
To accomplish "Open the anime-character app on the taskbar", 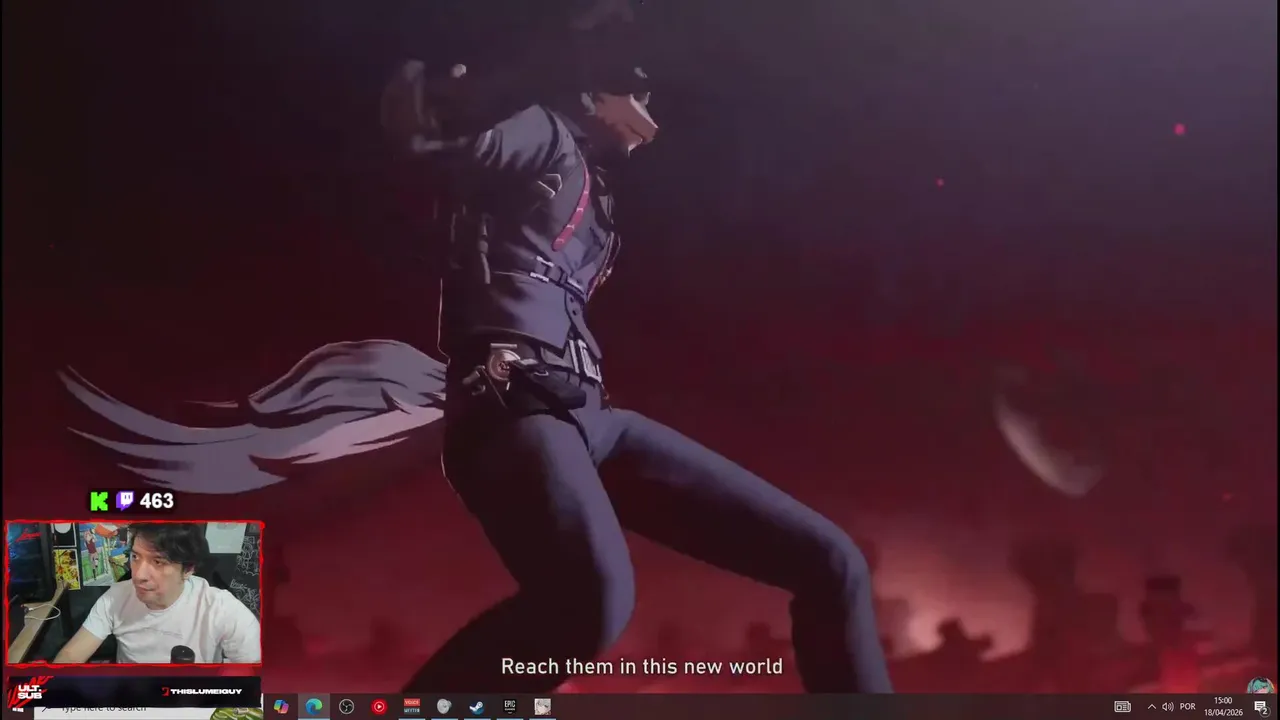I will pyautogui.click(x=542, y=706).
